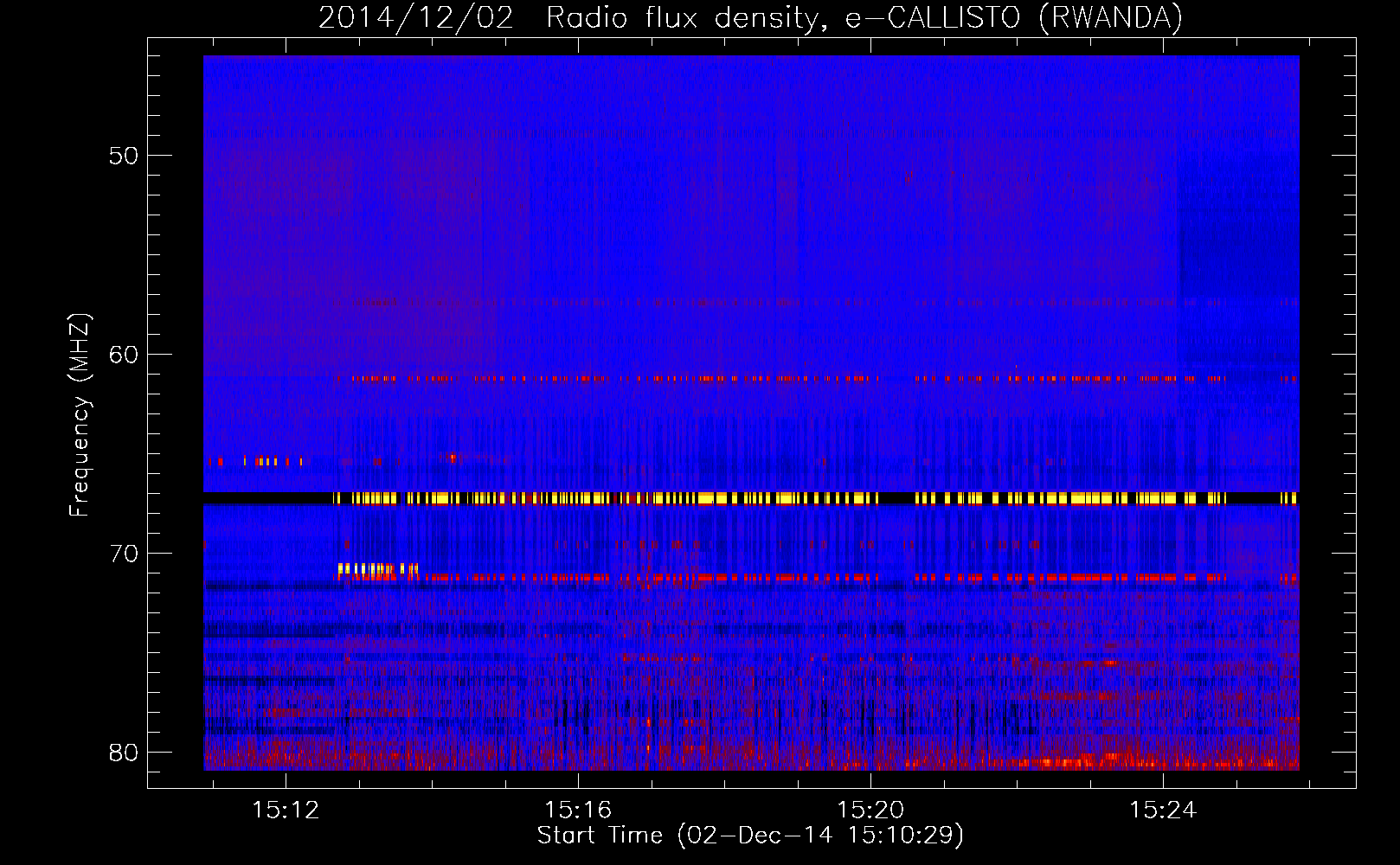Screen dimensions: 1400x865
Task: Click the time tick label '15:24'
Action: tap(1163, 810)
